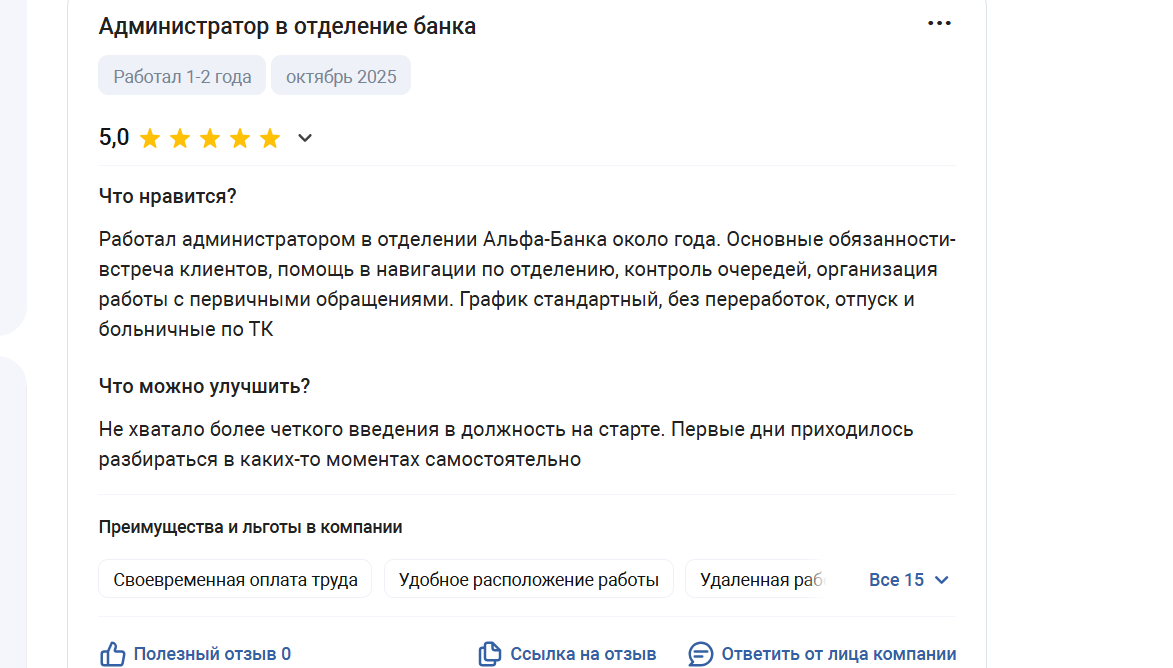This screenshot has width=1173, height=668.
Task: Click the review title 'Администратор в отделение банка'
Action: 287,26
